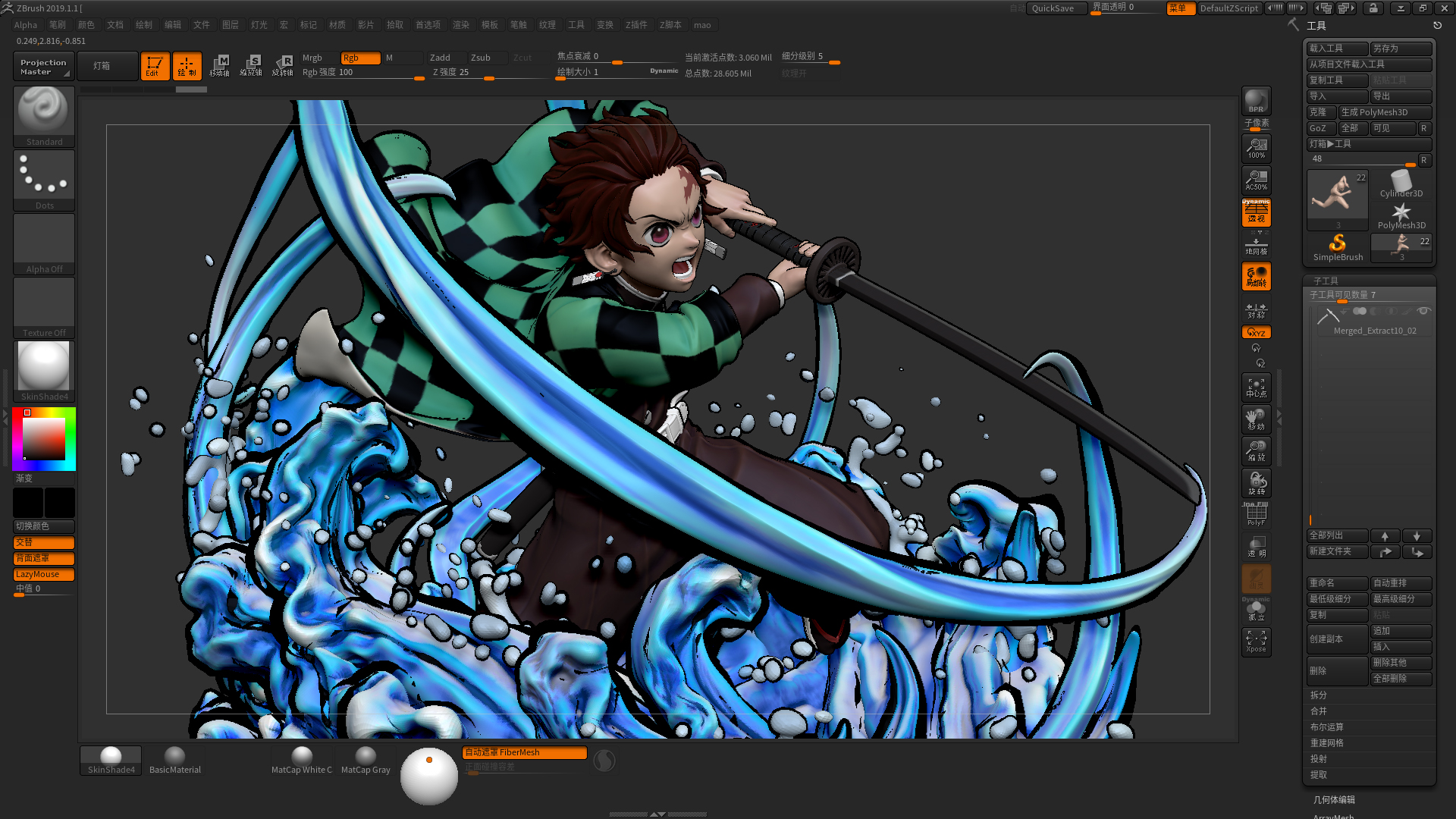Screen dimensions: 1456x819
Task: Click the QuickSave button
Action: (x=1056, y=8)
